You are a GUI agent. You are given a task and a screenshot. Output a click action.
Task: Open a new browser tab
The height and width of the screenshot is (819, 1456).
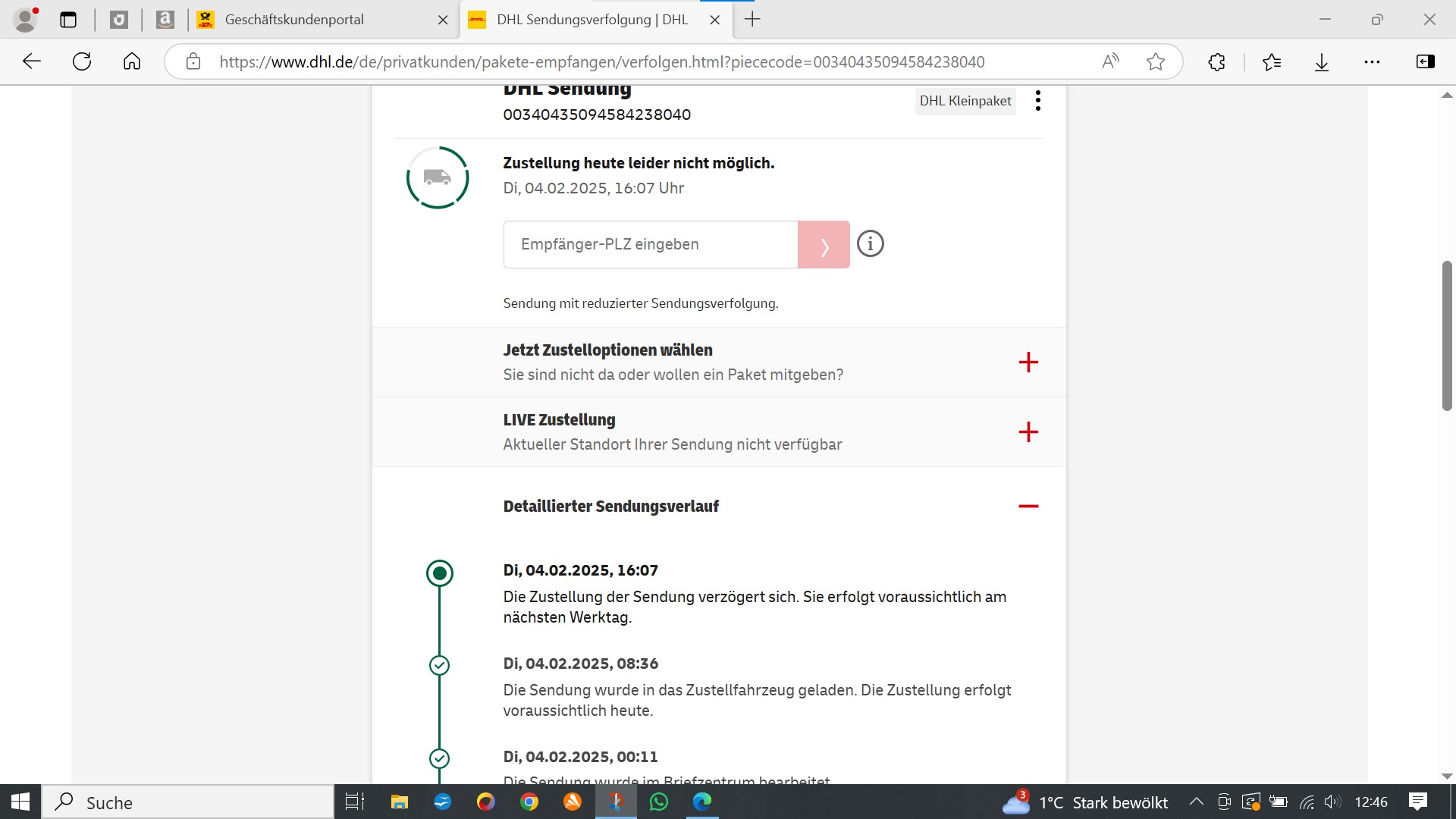pos(752,20)
